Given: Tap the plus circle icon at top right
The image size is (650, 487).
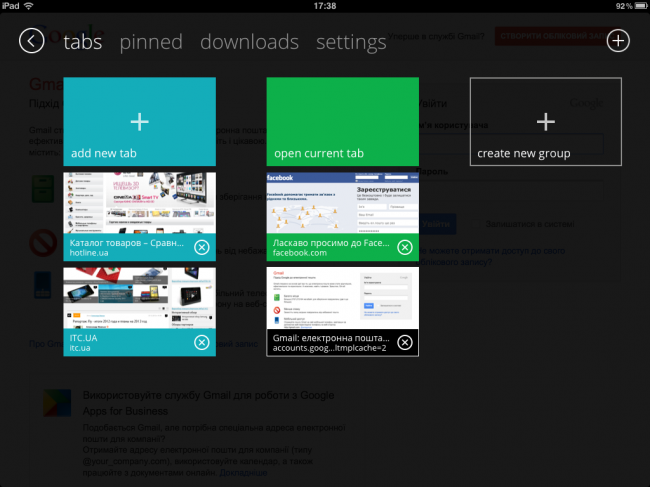Looking at the screenshot, I should (618, 41).
